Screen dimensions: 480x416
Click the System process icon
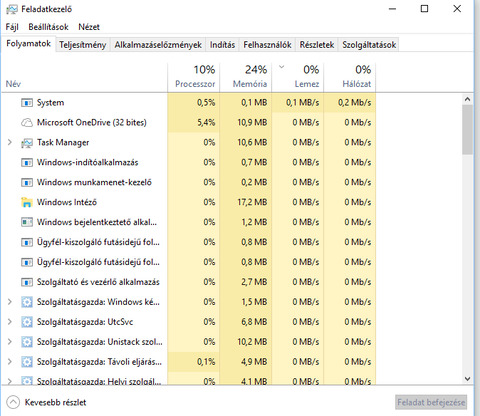27,103
